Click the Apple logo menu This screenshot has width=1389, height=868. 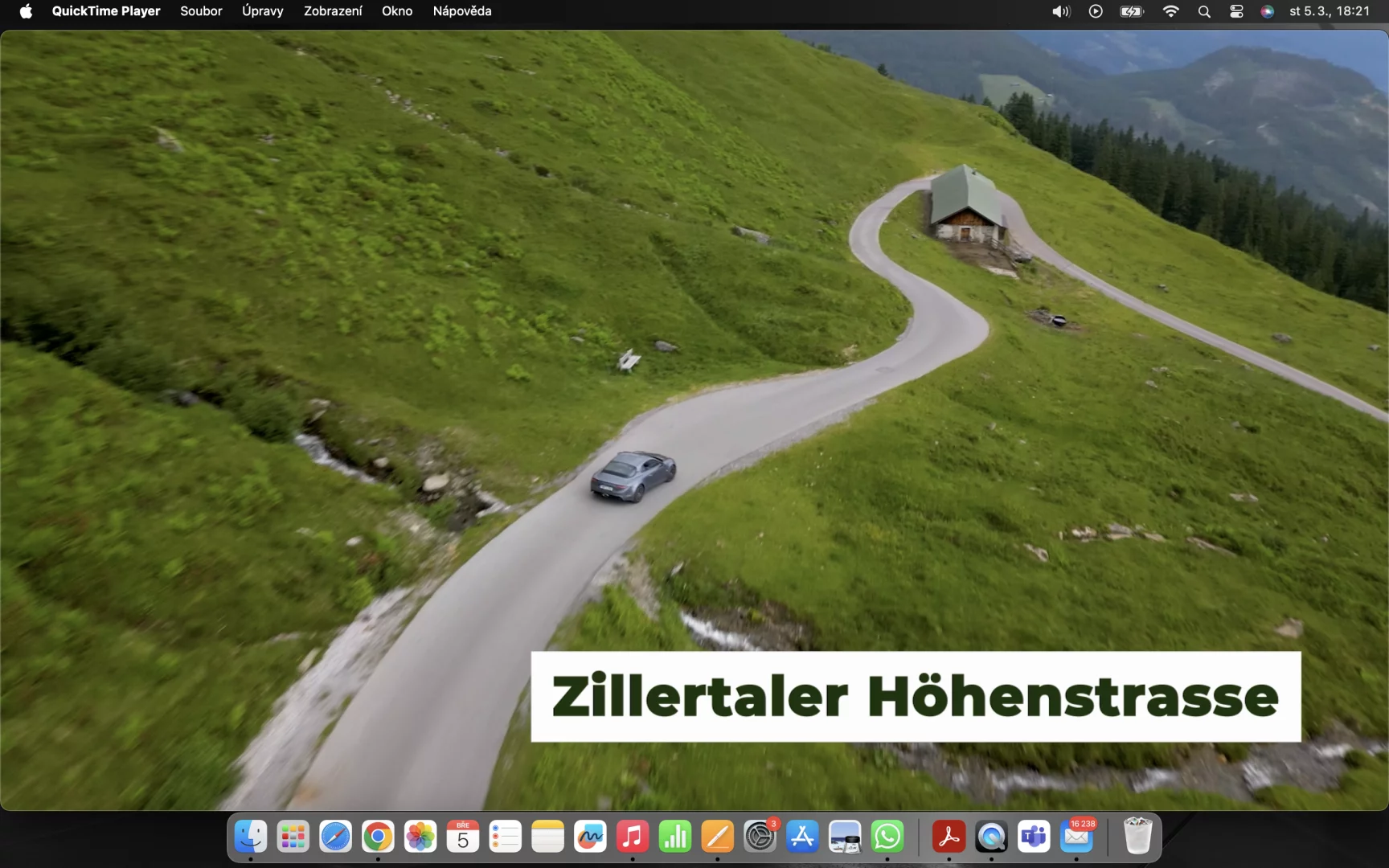point(26,11)
